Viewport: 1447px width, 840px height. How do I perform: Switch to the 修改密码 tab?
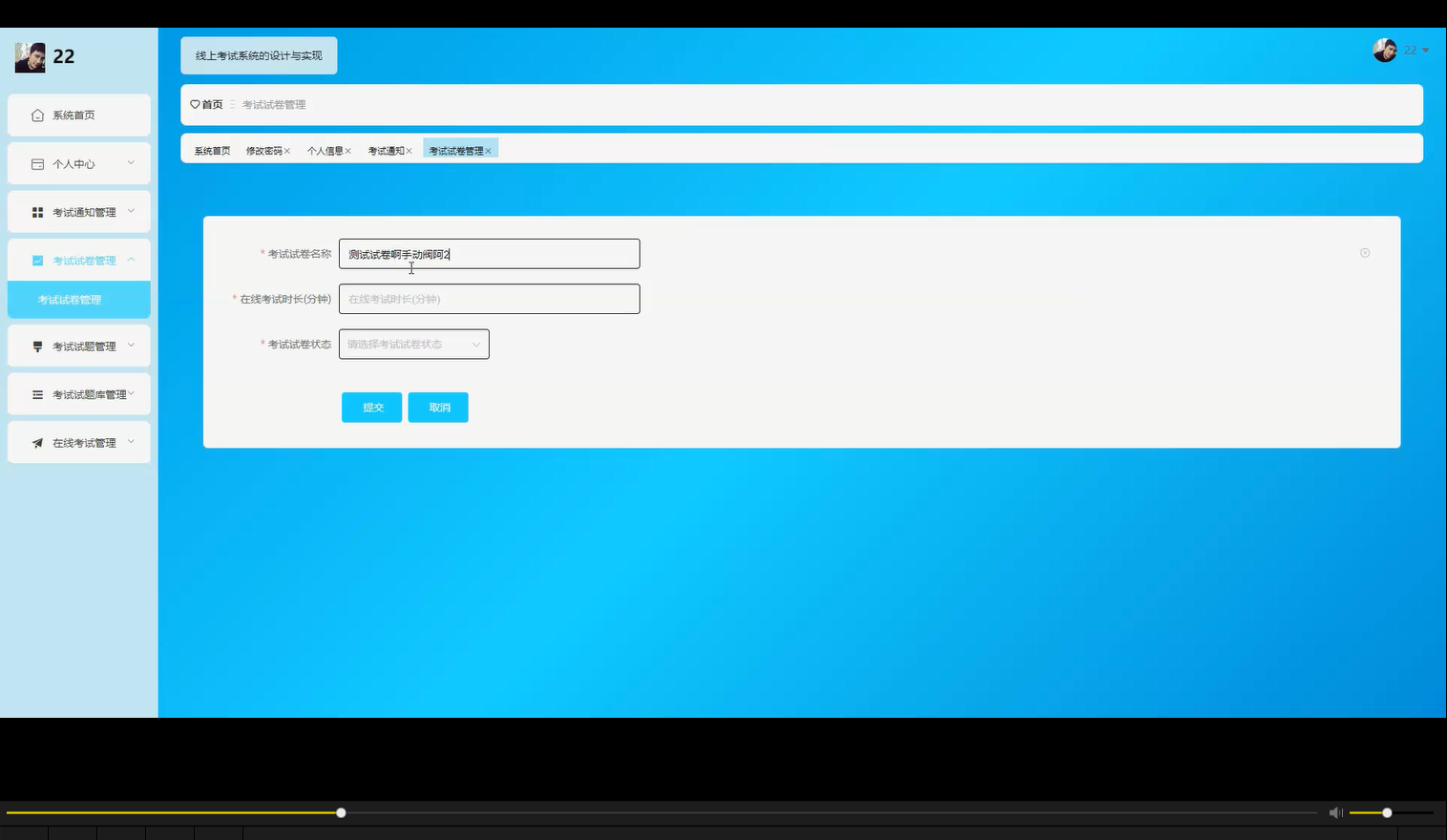263,151
